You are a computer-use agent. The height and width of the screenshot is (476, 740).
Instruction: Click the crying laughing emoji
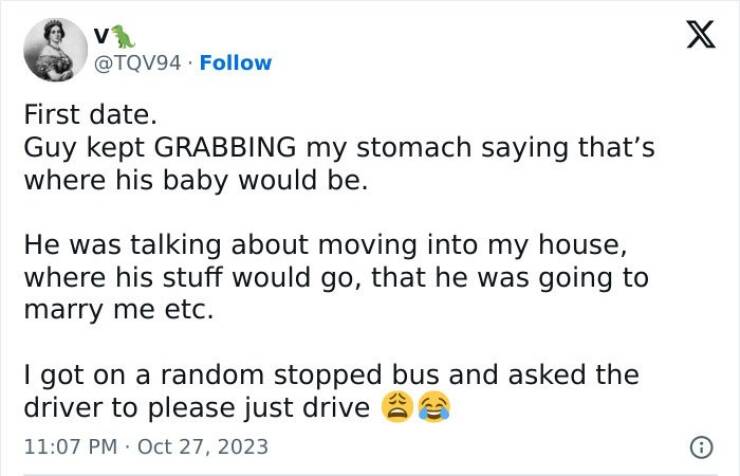(432, 407)
